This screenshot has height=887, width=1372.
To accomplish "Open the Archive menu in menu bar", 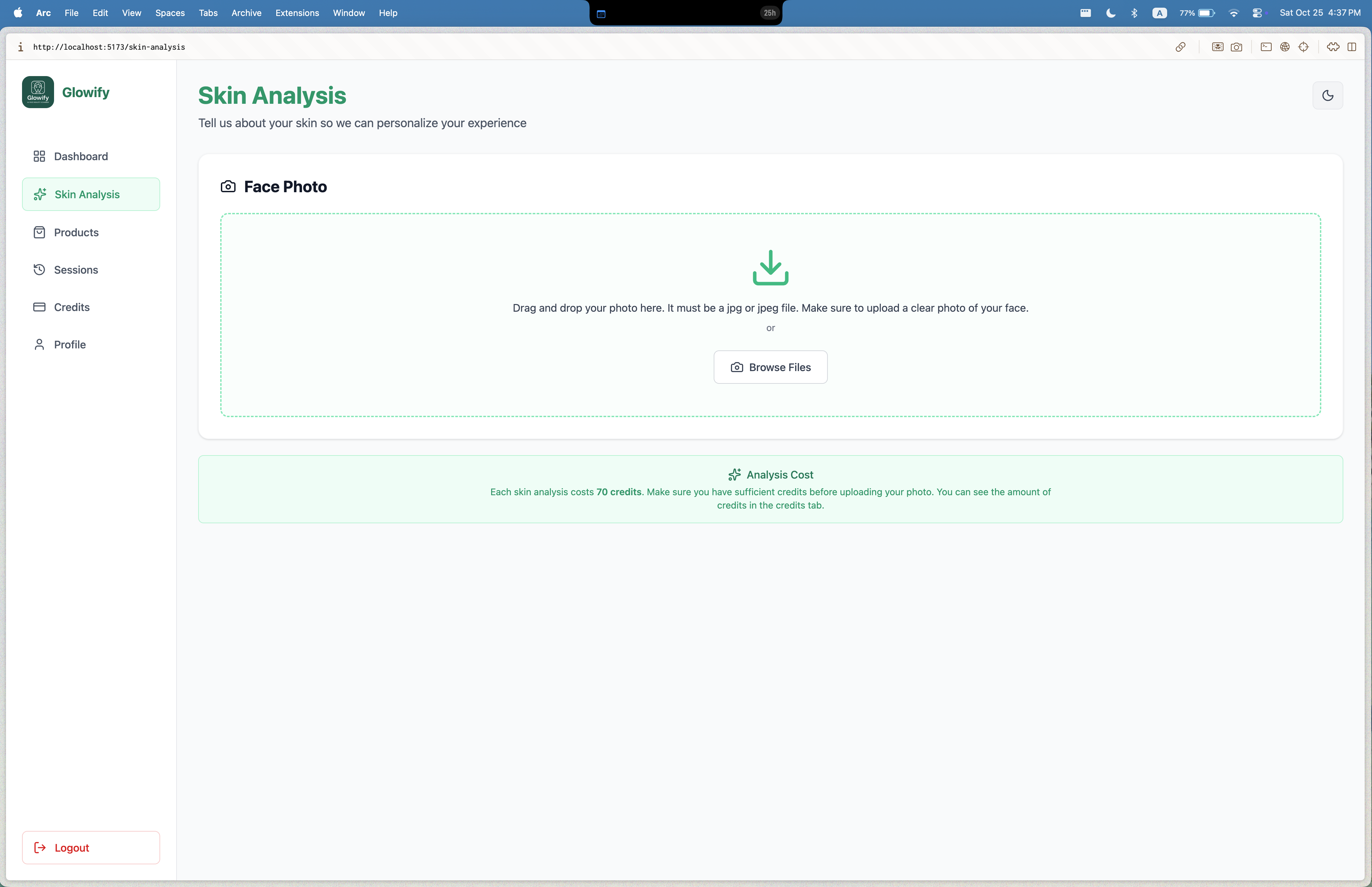I will point(246,13).
